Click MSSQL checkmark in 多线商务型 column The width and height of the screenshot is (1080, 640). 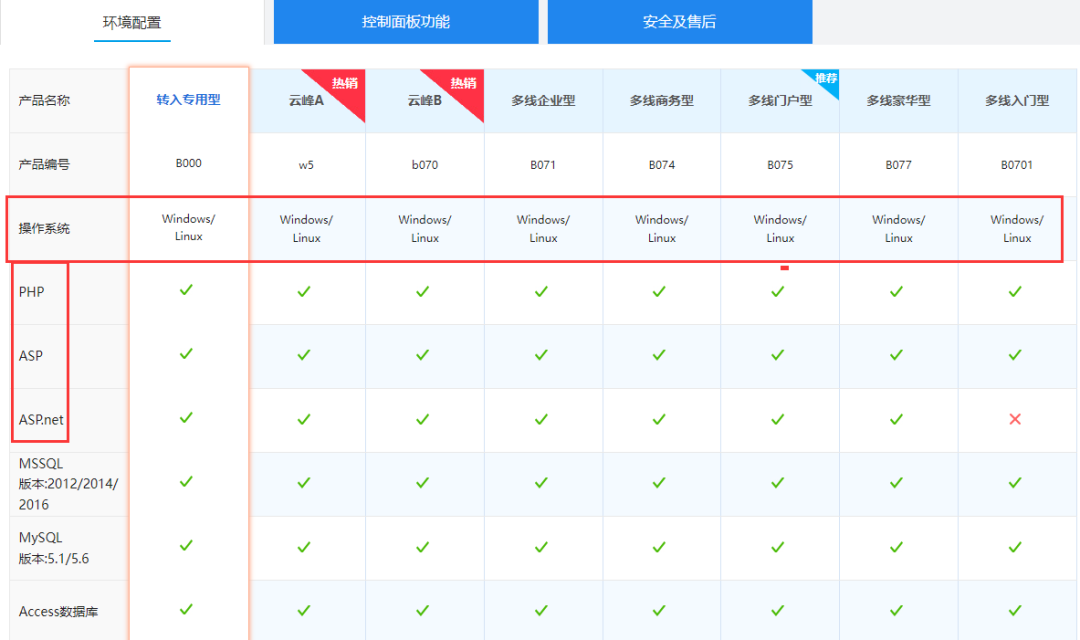pos(659,483)
